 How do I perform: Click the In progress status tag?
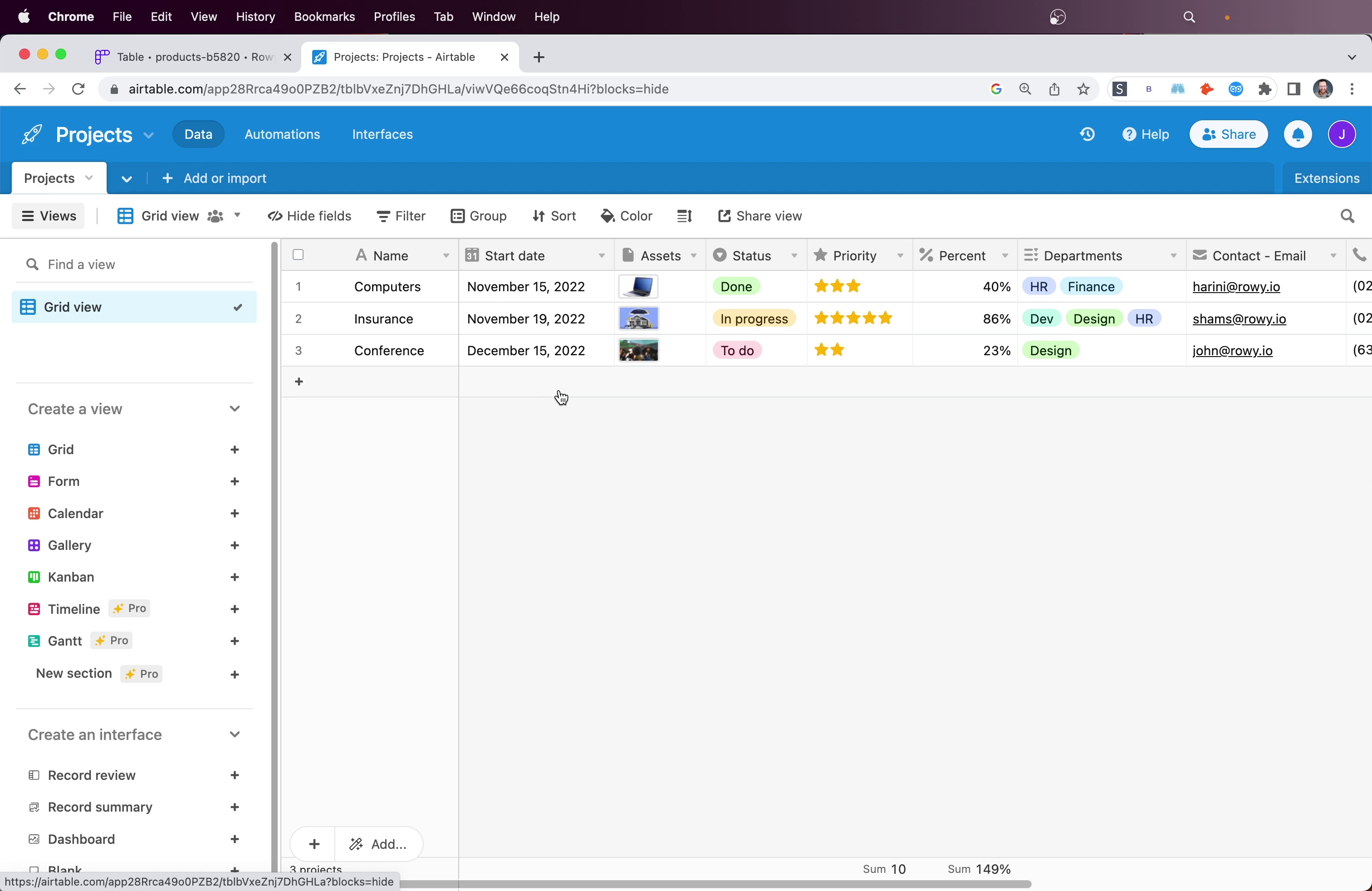(x=754, y=319)
